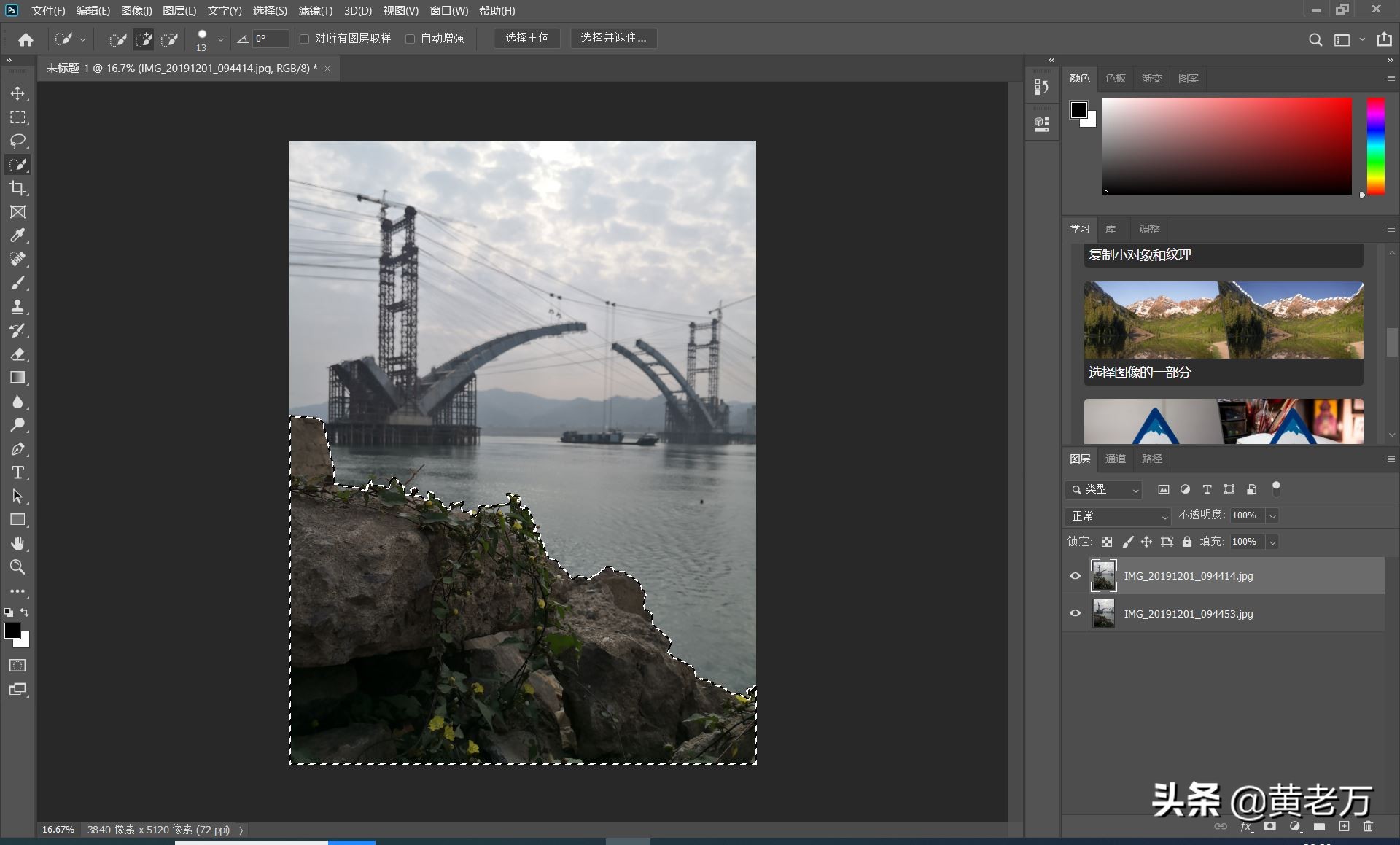Screen dimensions: 1400x845
Task: Switch to the 通道 tab
Action: pos(1114,459)
